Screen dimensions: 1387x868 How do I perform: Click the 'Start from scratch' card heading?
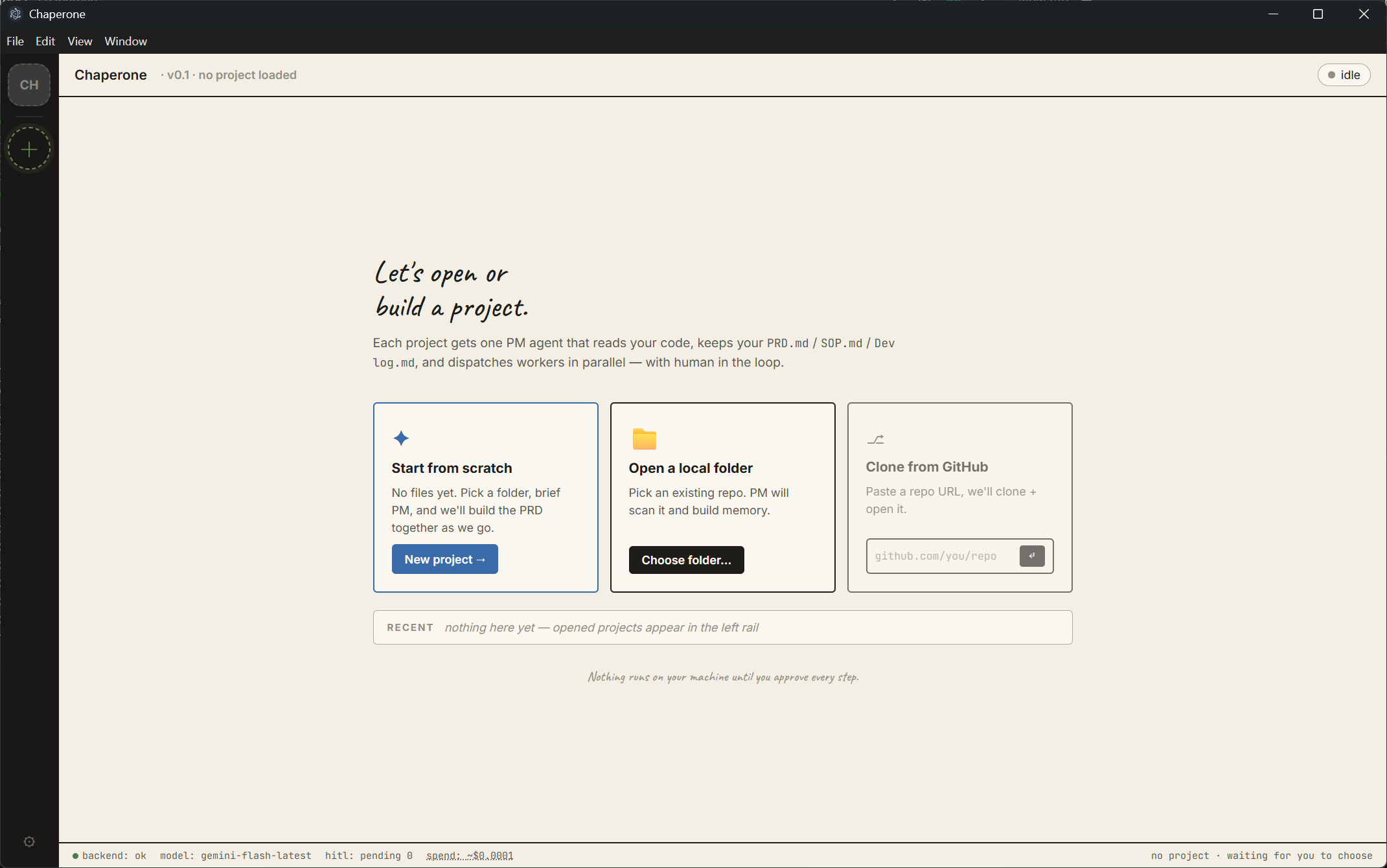click(452, 468)
